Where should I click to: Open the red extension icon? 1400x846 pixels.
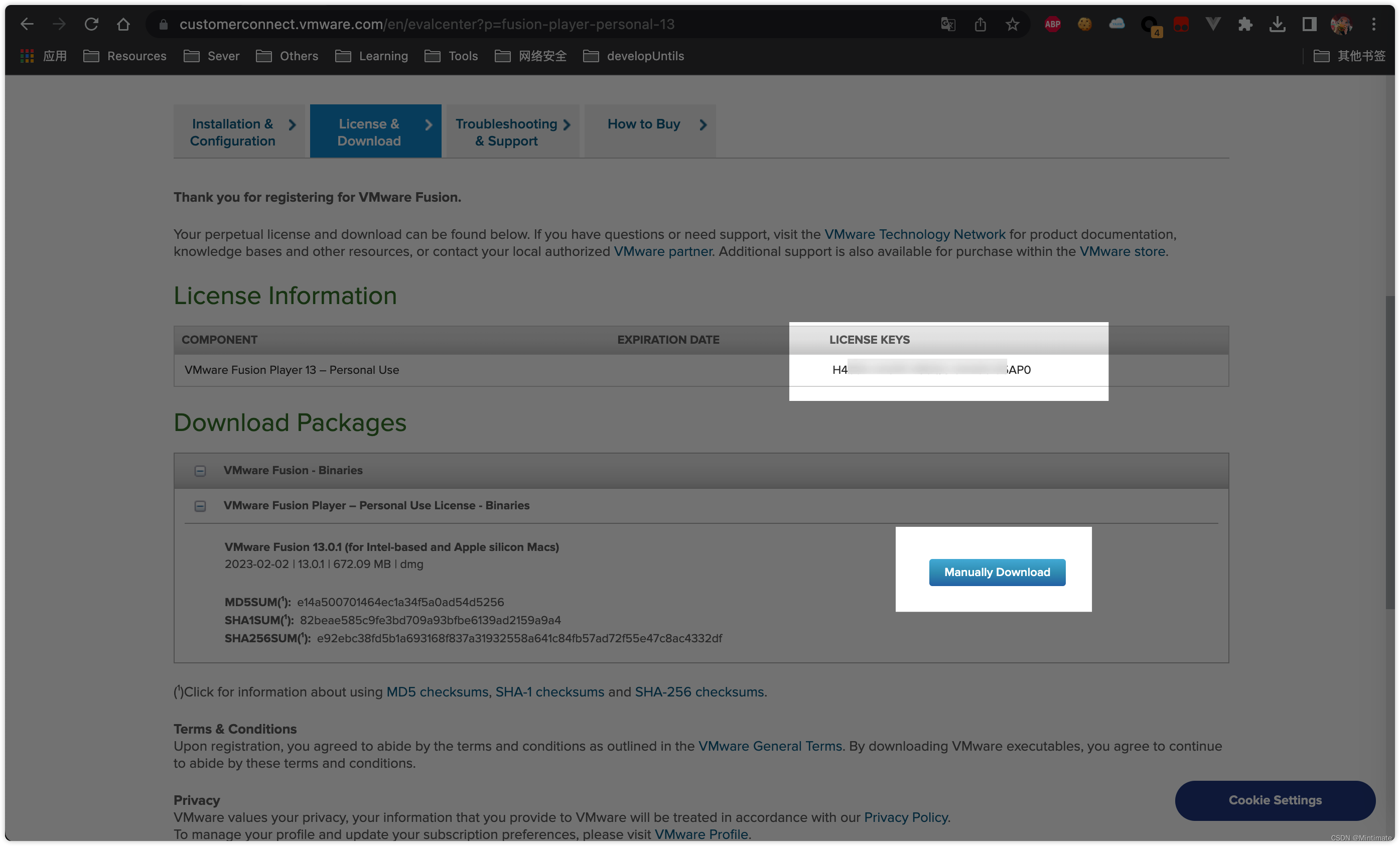(x=1181, y=24)
